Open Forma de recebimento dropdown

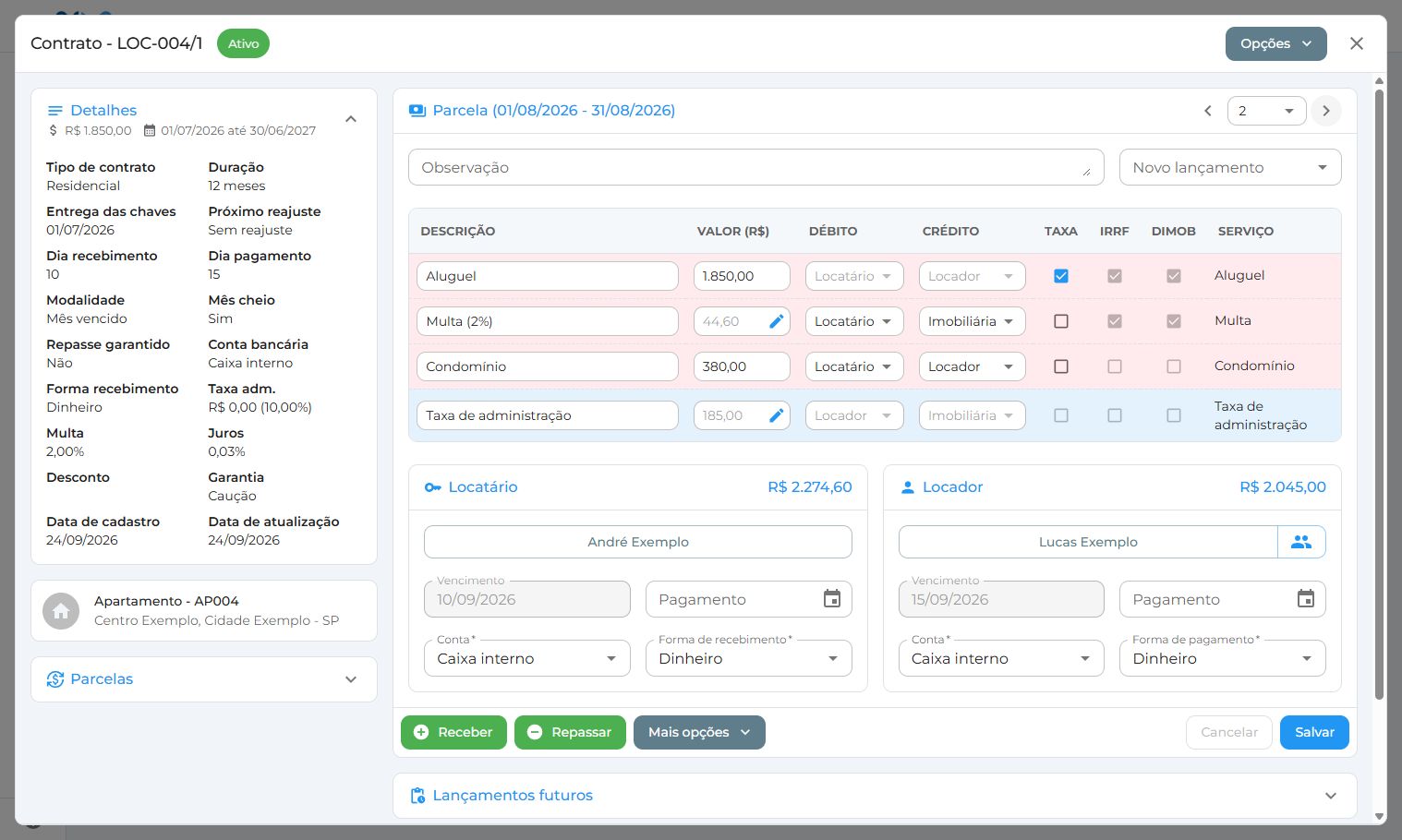point(749,658)
